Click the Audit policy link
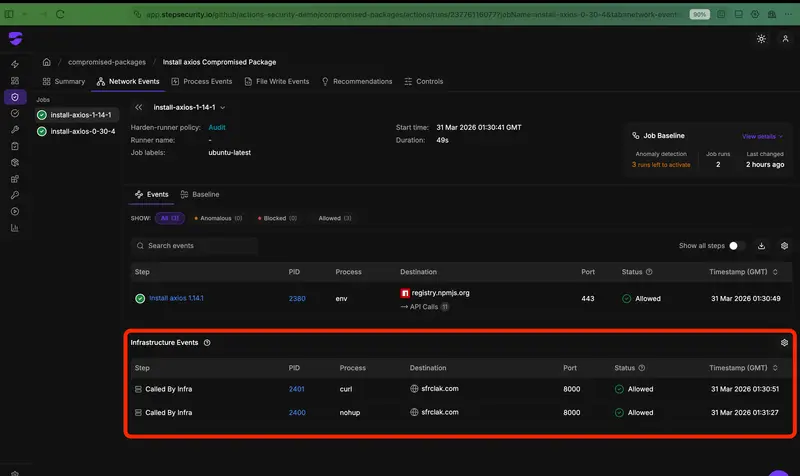 (x=217, y=128)
